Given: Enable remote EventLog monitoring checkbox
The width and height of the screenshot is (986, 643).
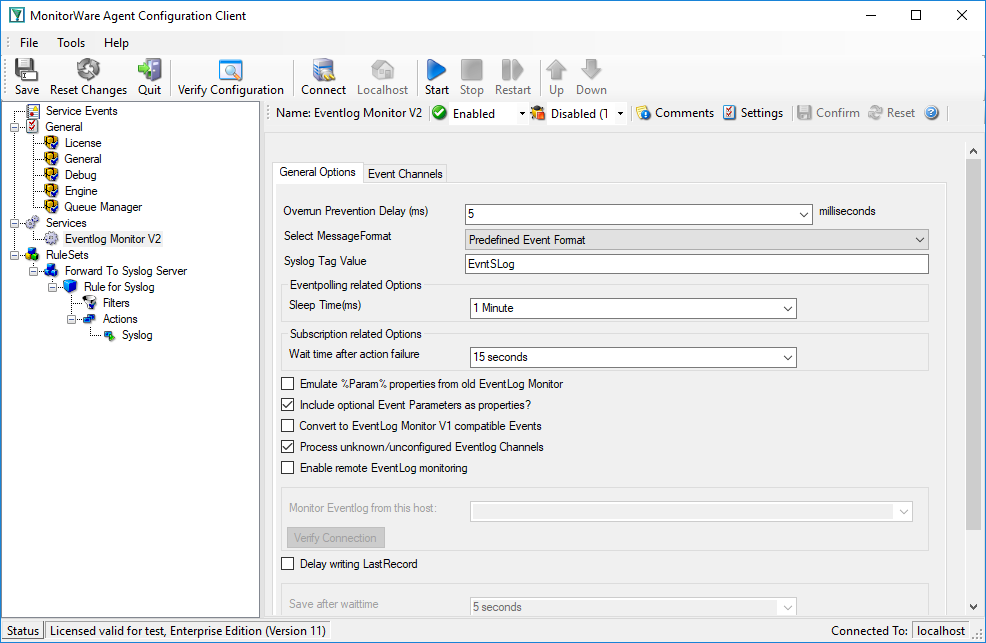Looking at the screenshot, I should click(x=287, y=468).
